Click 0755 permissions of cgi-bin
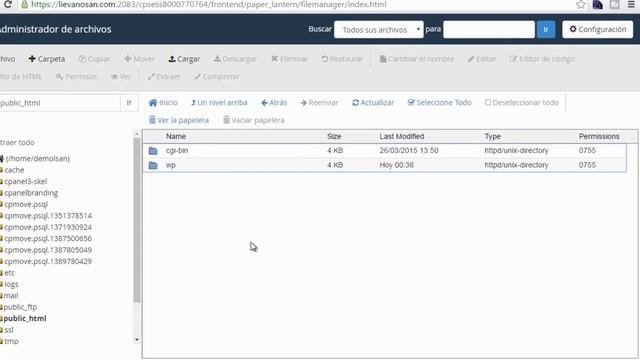640x360 pixels. pyautogui.click(x=587, y=151)
